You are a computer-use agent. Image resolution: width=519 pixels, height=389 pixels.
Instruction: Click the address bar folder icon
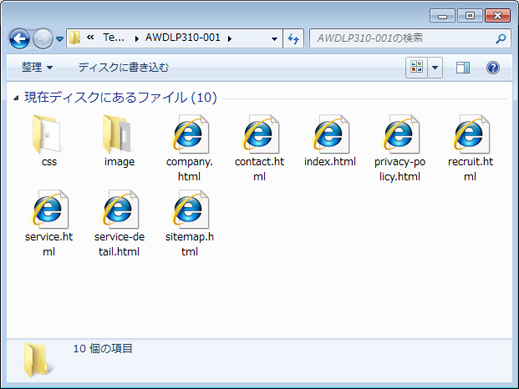pos(75,38)
